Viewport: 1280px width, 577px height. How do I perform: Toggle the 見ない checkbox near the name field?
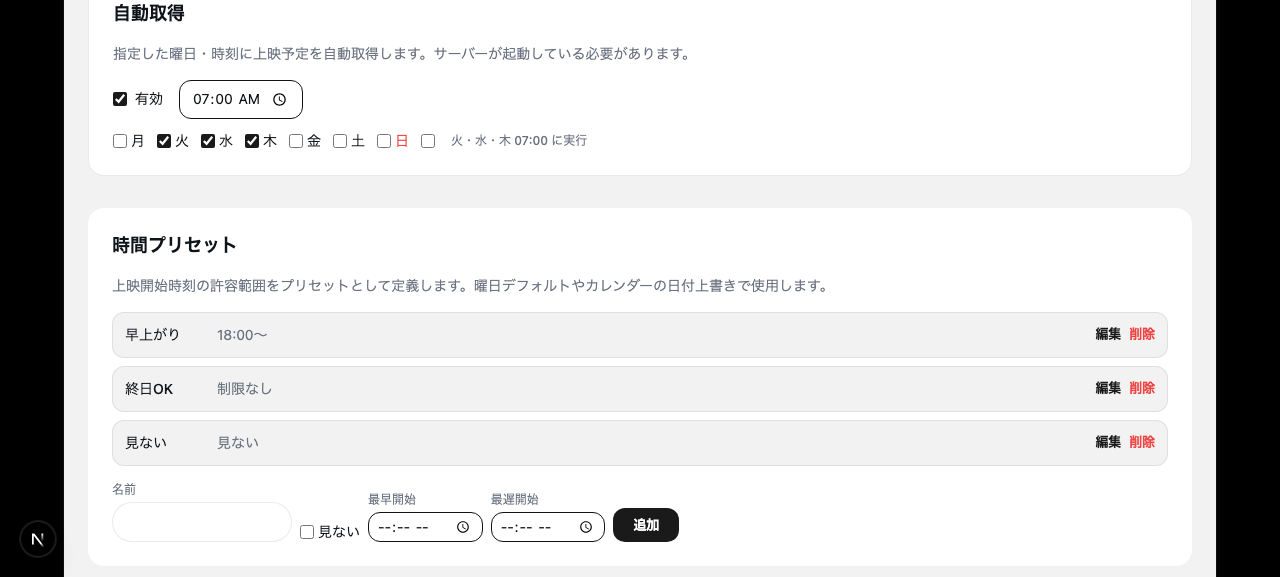click(x=307, y=531)
